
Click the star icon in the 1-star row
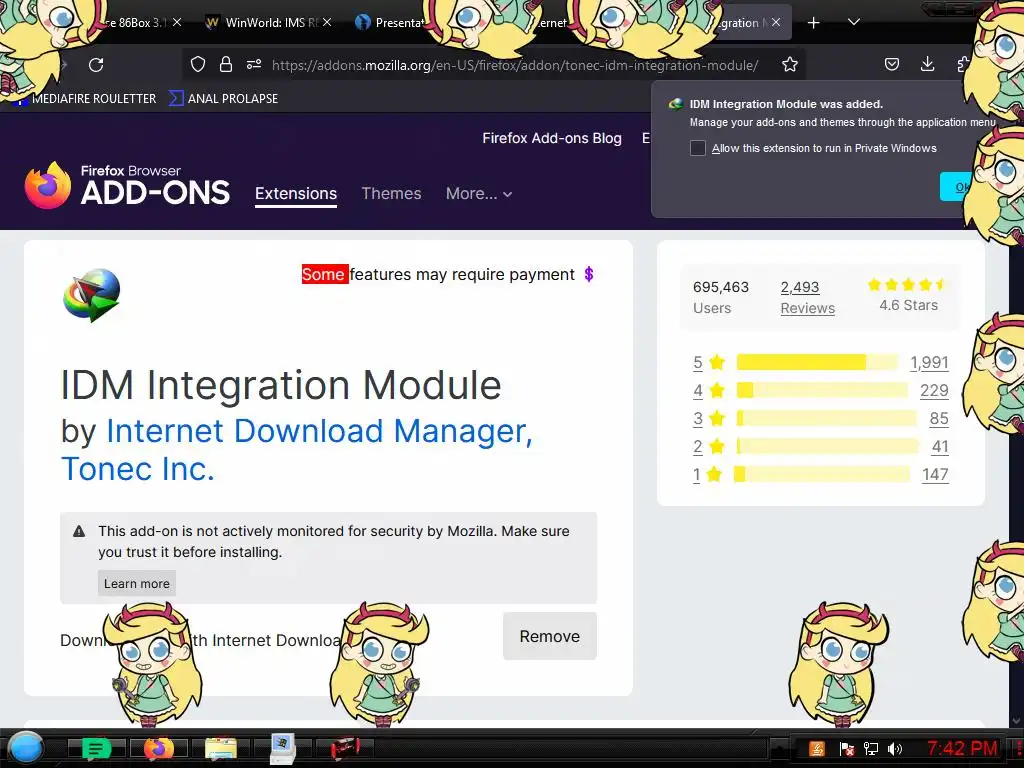coord(714,475)
